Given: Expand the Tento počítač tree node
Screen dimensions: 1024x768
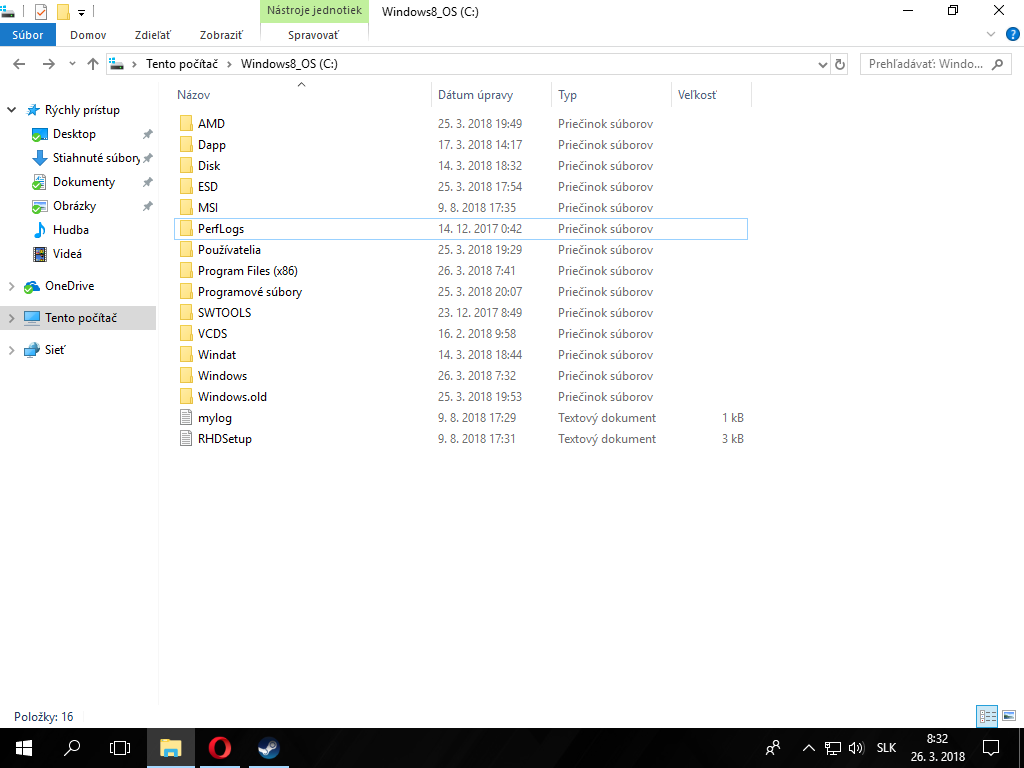Looking at the screenshot, I should tap(11, 318).
